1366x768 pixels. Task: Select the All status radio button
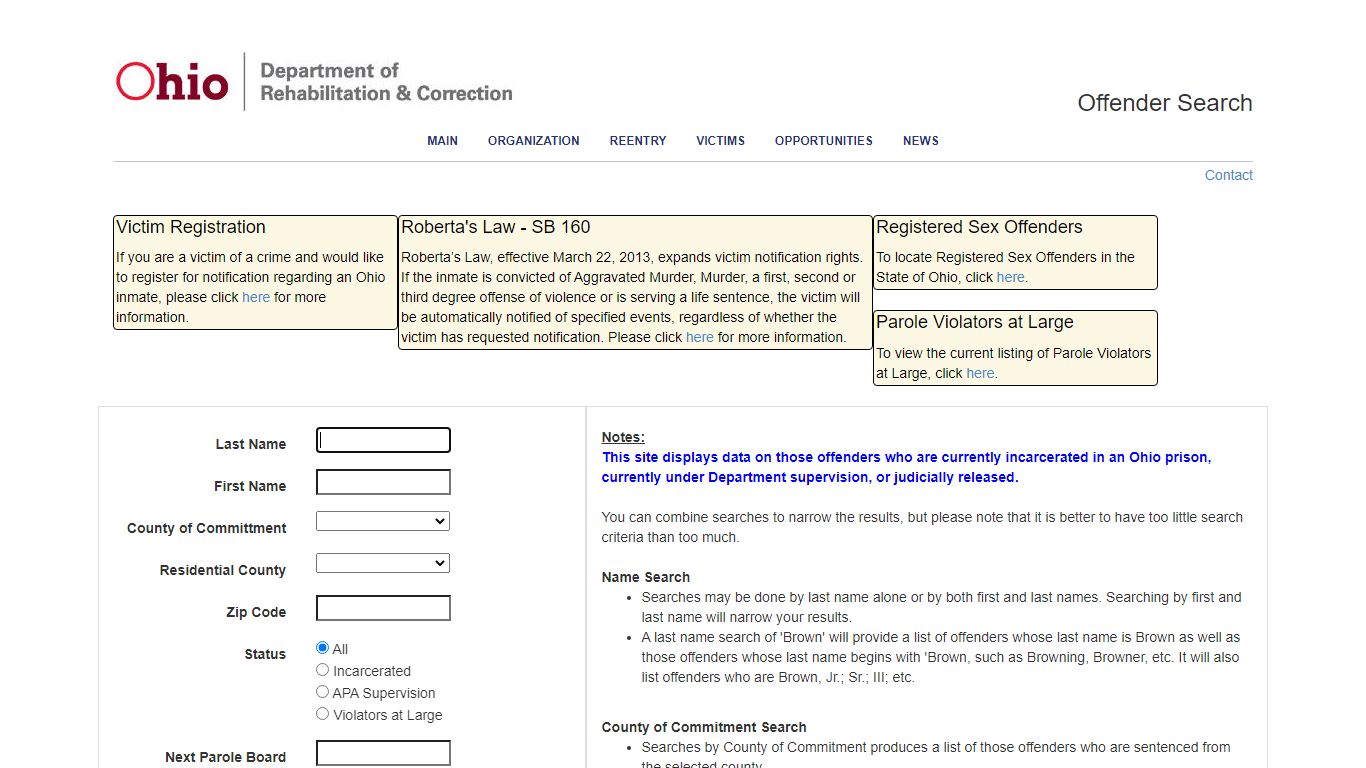point(322,648)
